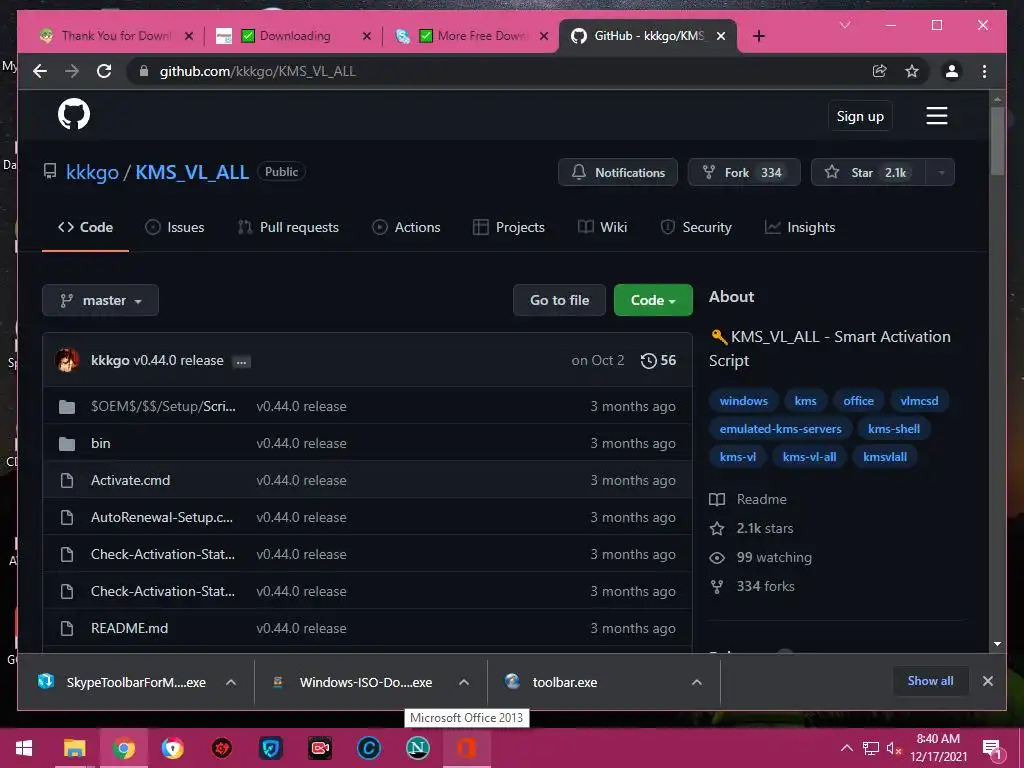The image size is (1024, 768).
Task: Open the green Code dropdown
Action: pyautogui.click(x=653, y=300)
